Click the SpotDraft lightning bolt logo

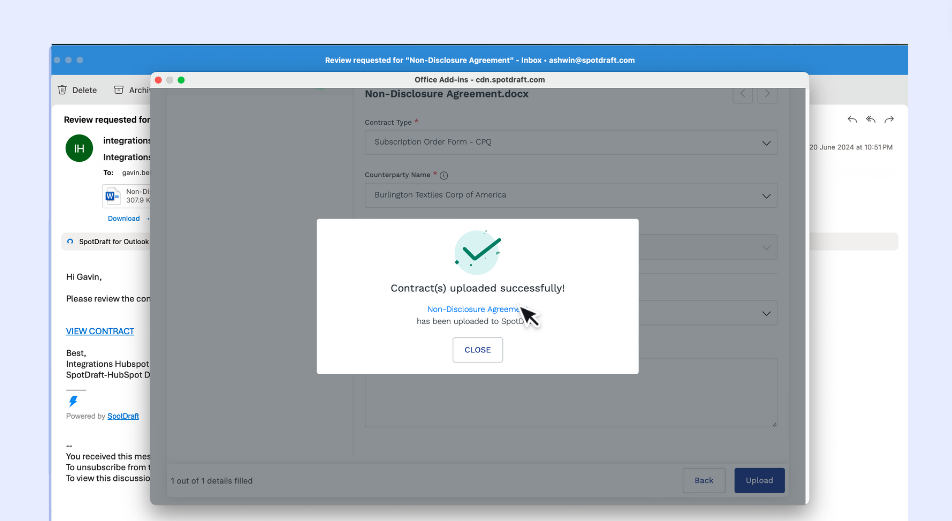[73, 401]
